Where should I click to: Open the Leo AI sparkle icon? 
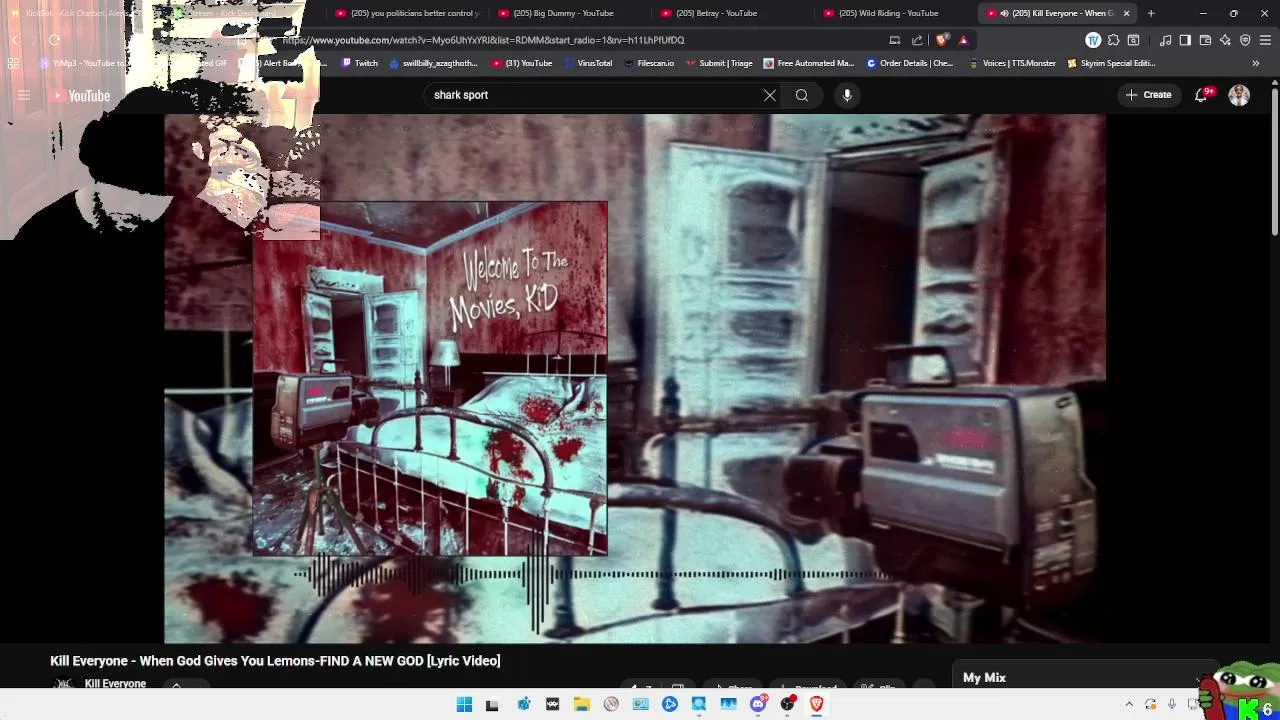1225,40
